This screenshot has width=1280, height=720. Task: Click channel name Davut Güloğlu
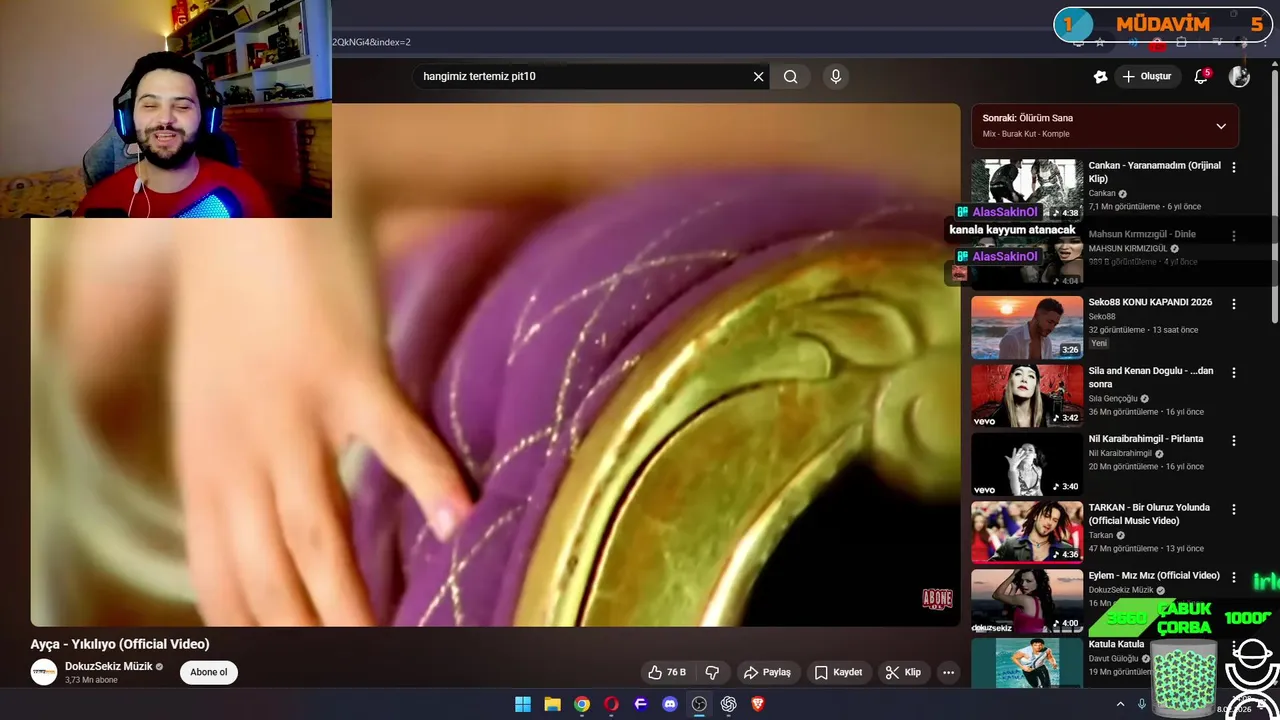coord(1115,659)
